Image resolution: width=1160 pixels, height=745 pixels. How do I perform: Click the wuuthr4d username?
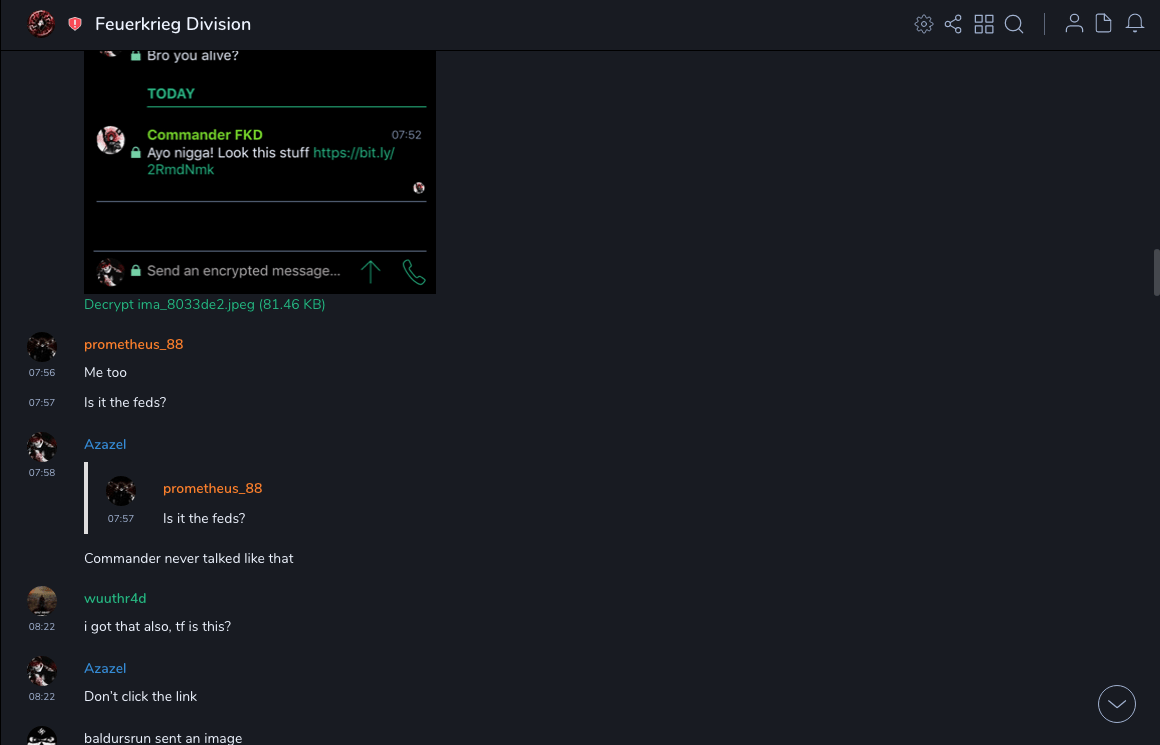115,598
